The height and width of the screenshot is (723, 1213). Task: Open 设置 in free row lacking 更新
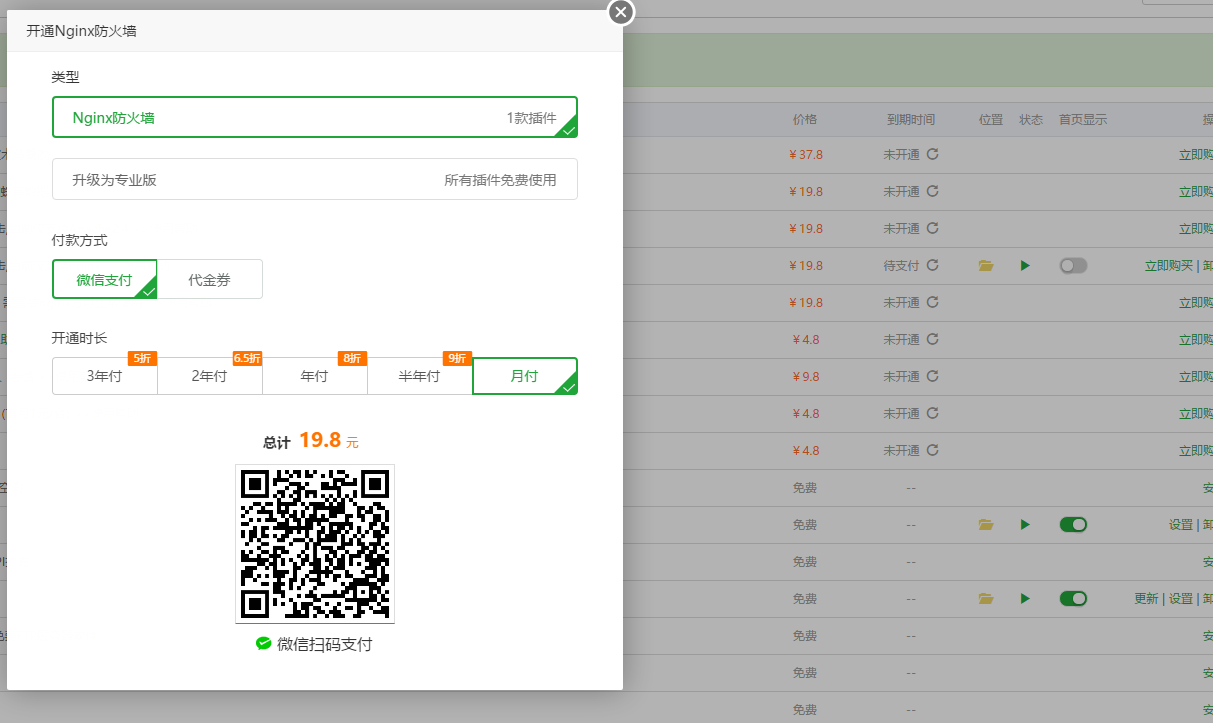click(1181, 524)
